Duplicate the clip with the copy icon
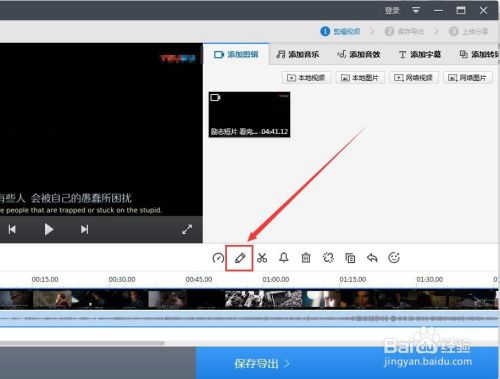Screen dimensions: 500x379 click(350, 258)
